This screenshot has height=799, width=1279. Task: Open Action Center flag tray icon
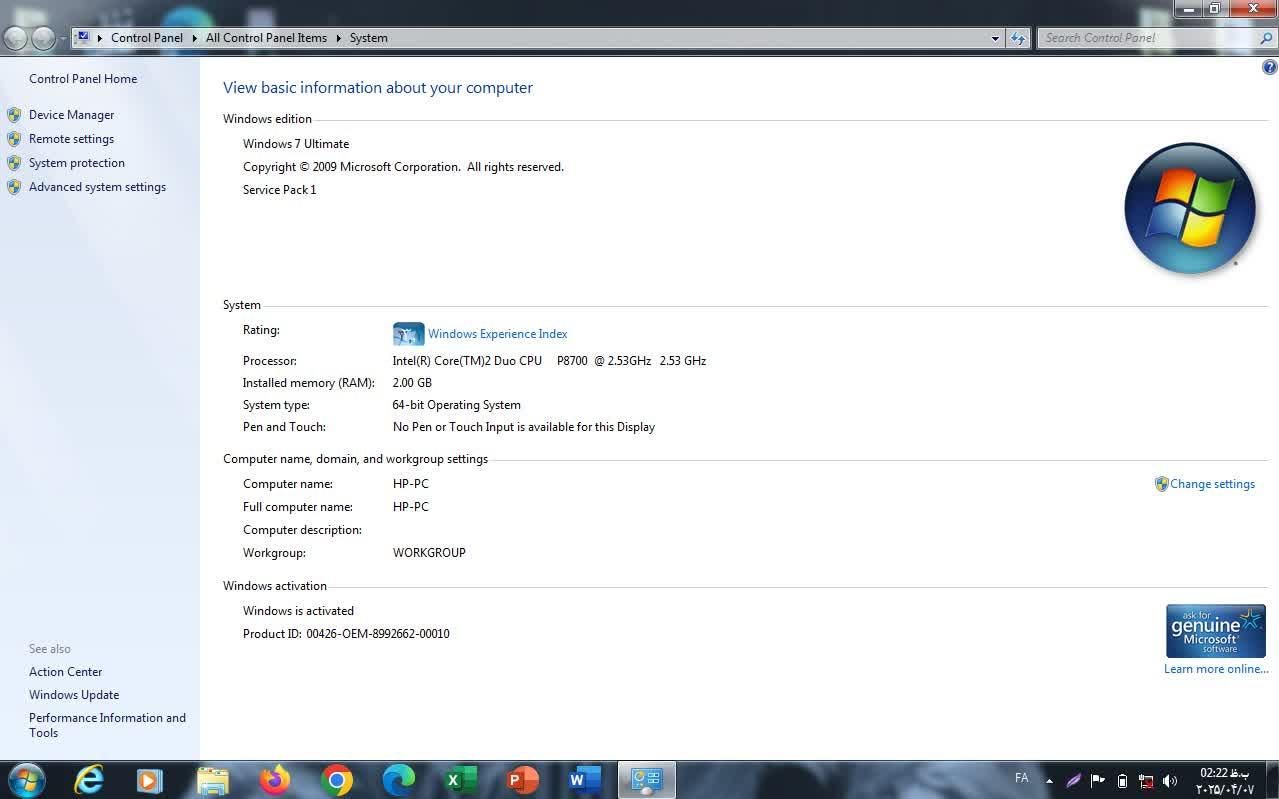click(x=1098, y=781)
